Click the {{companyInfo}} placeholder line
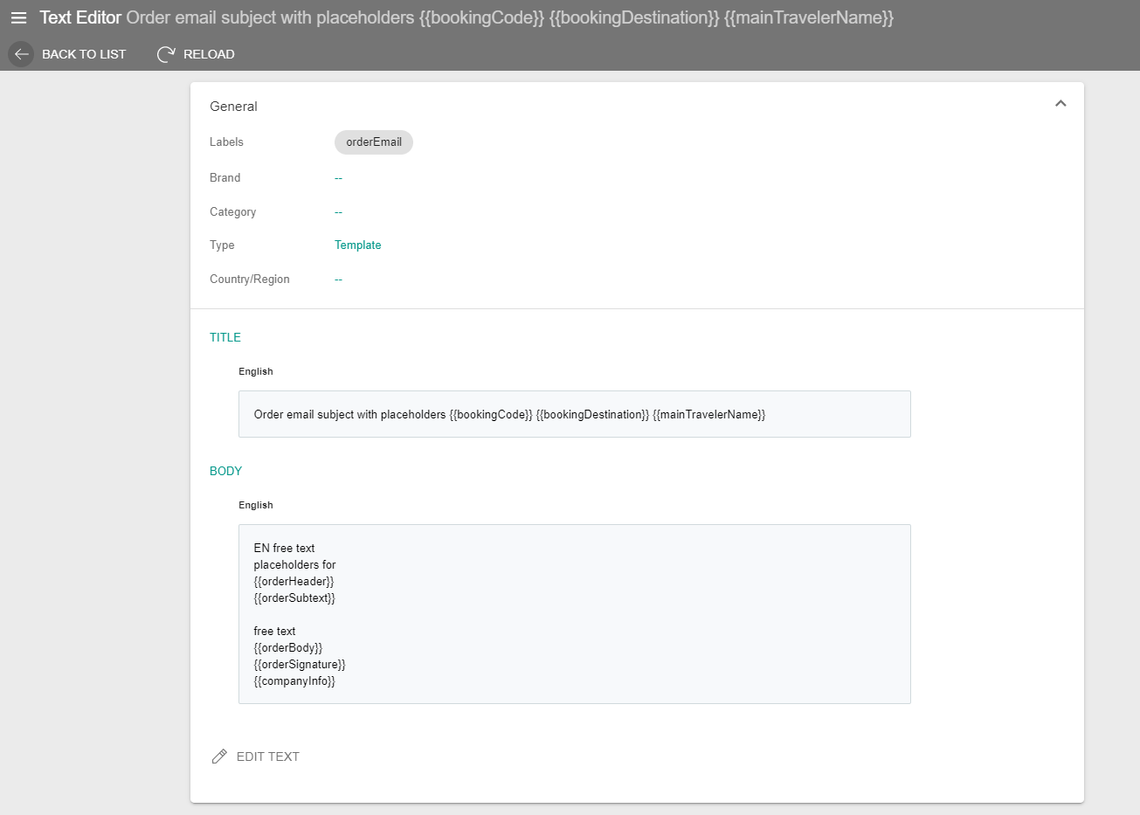This screenshot has height=815, width=1140. click(x=294, y=681)
